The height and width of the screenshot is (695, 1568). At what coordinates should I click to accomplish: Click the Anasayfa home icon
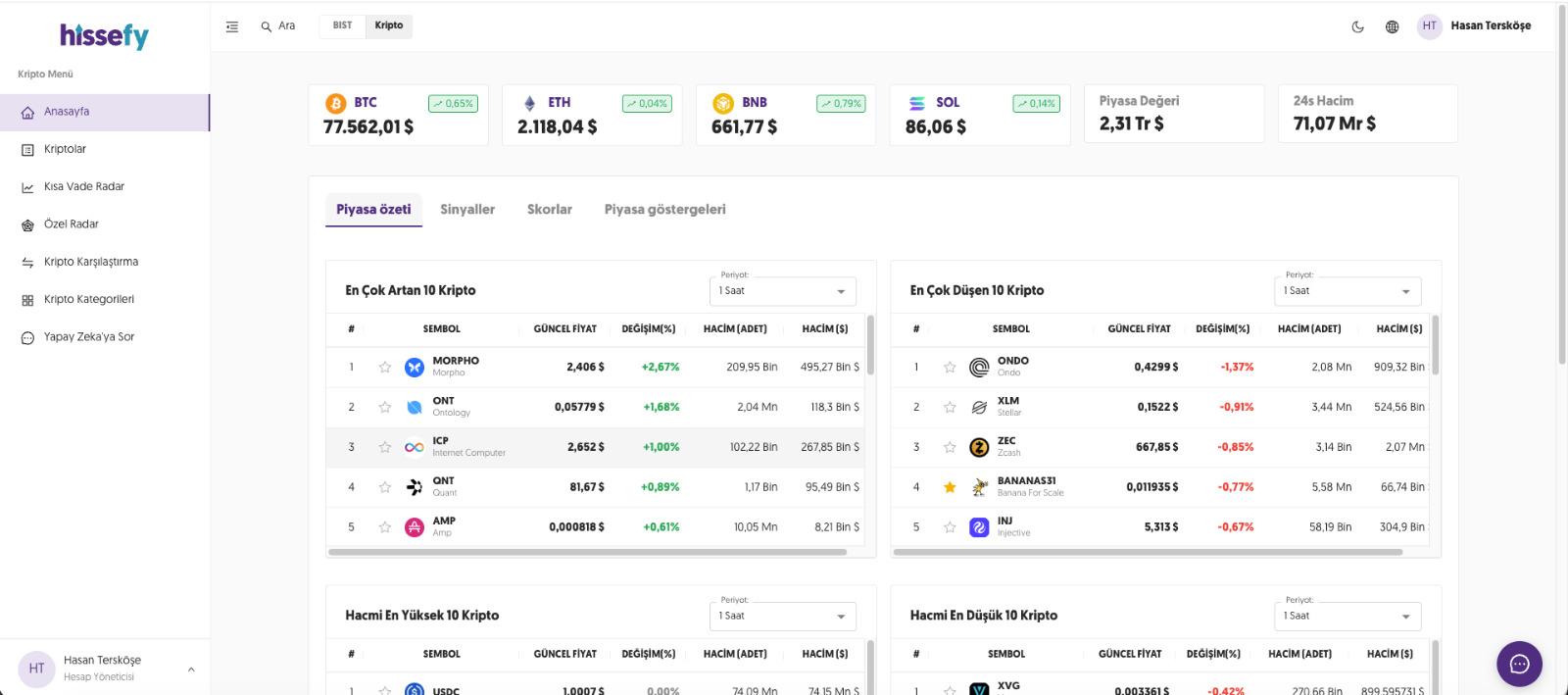point(27,113)
